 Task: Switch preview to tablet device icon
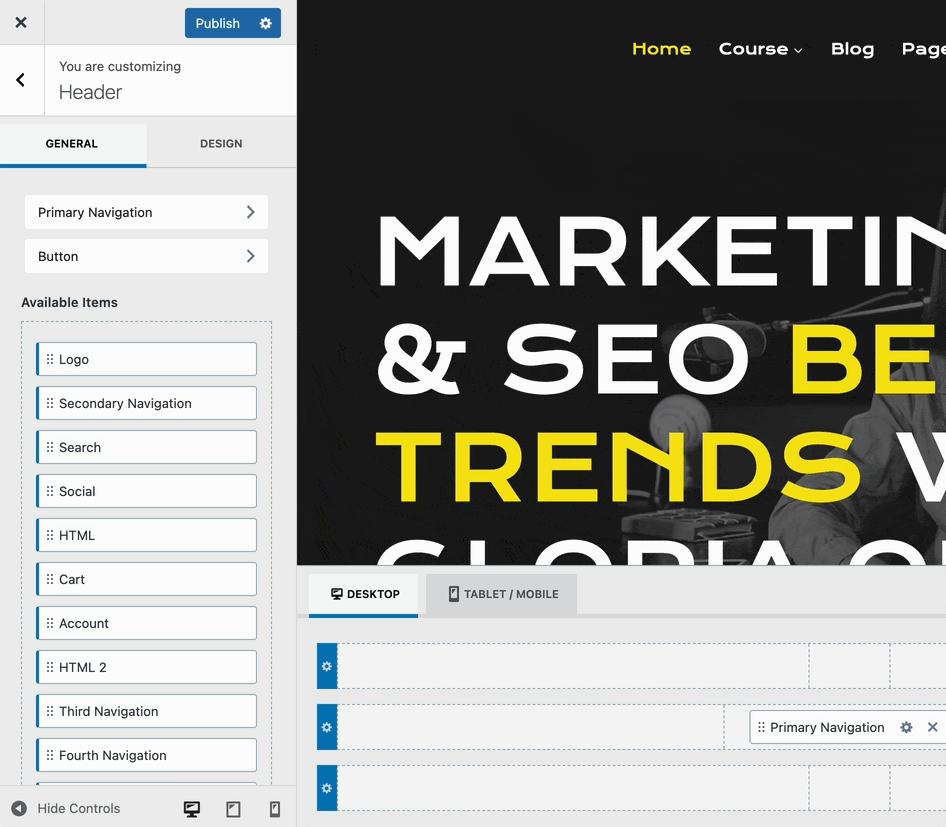[233, 809]
